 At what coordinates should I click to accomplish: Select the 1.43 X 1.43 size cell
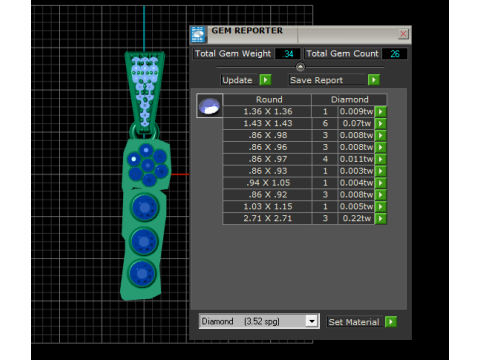pos(267,123)
